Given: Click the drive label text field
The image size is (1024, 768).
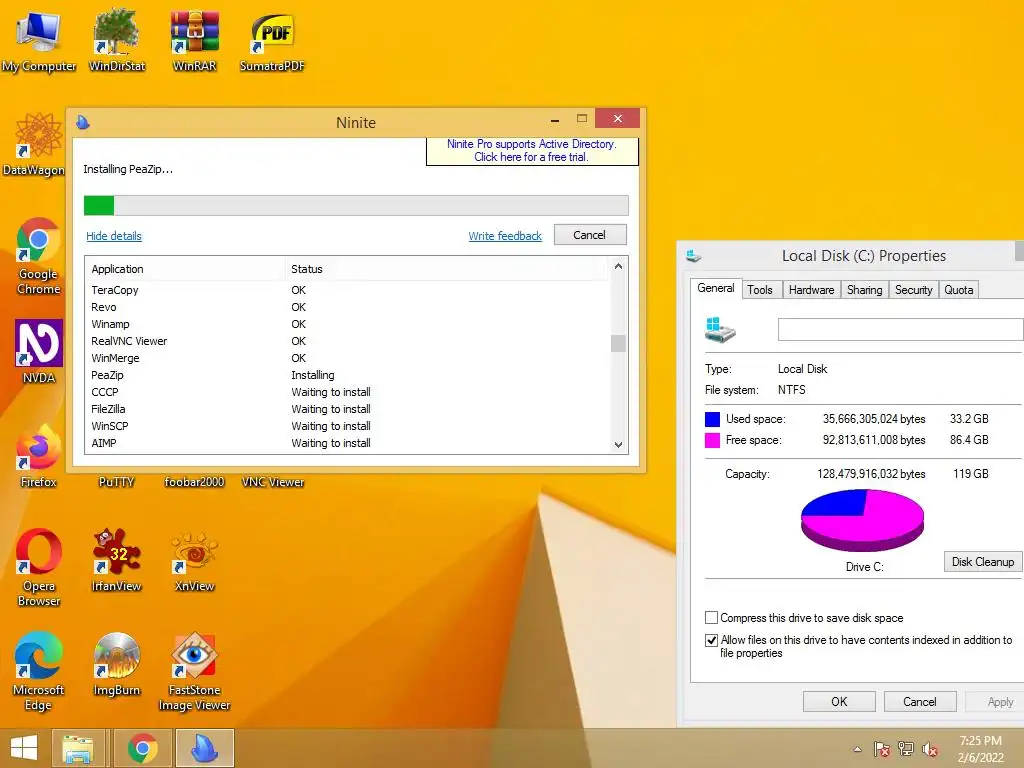Looking at the screenshot, I should click(901, 329).
